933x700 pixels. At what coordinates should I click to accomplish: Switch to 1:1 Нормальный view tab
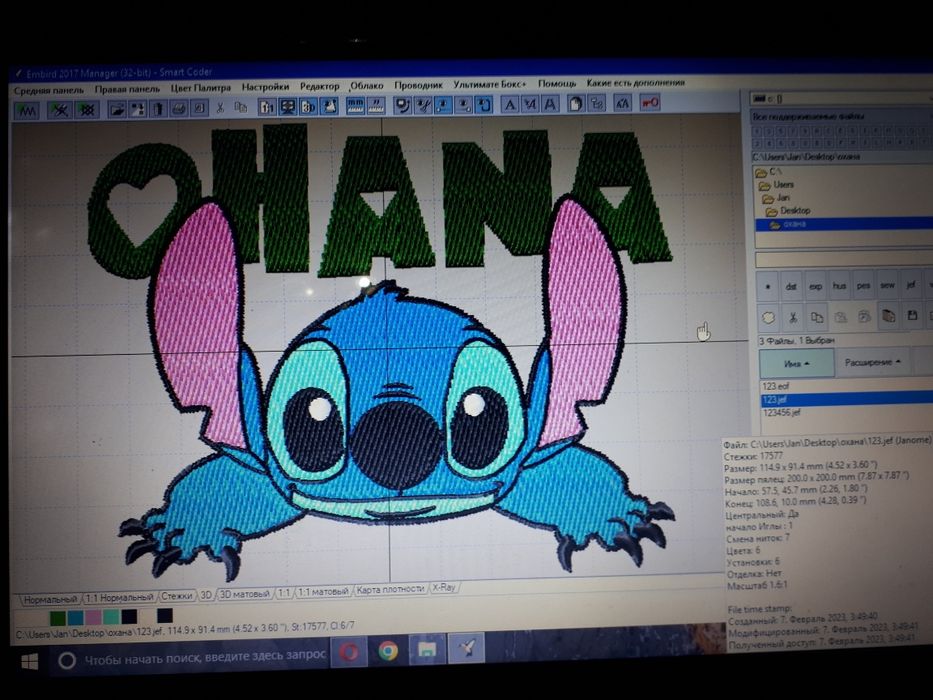pos(119,597)
